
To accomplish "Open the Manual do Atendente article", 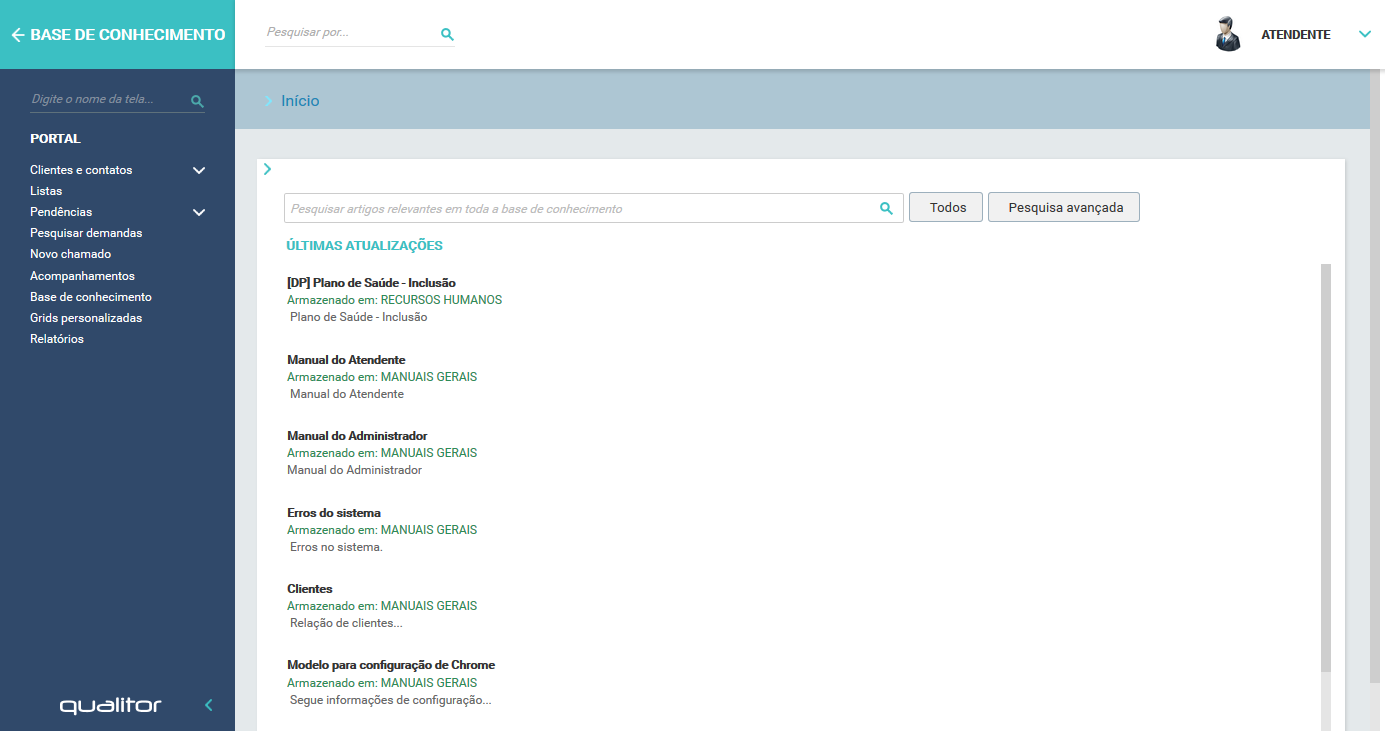I will [x=346, y=360].
